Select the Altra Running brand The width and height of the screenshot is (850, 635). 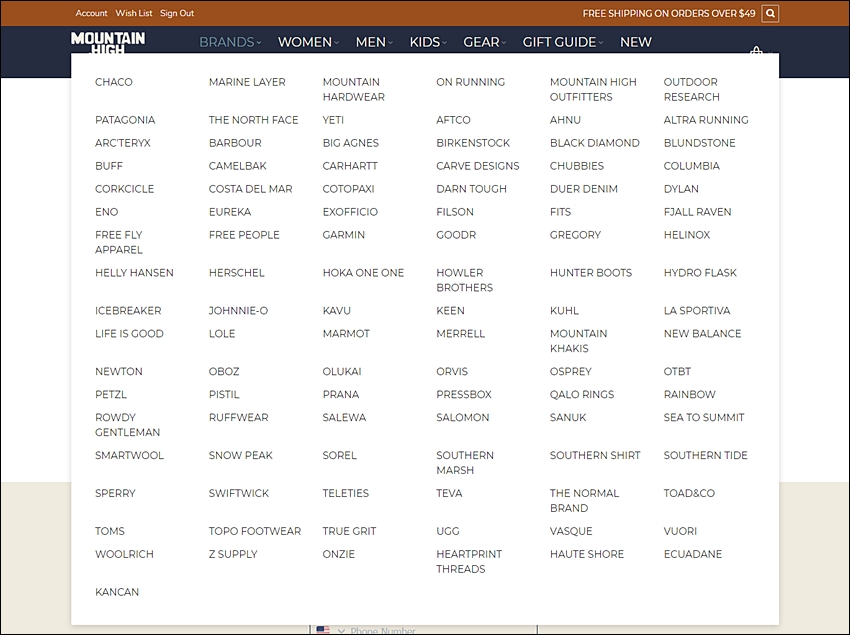point(706,120)
